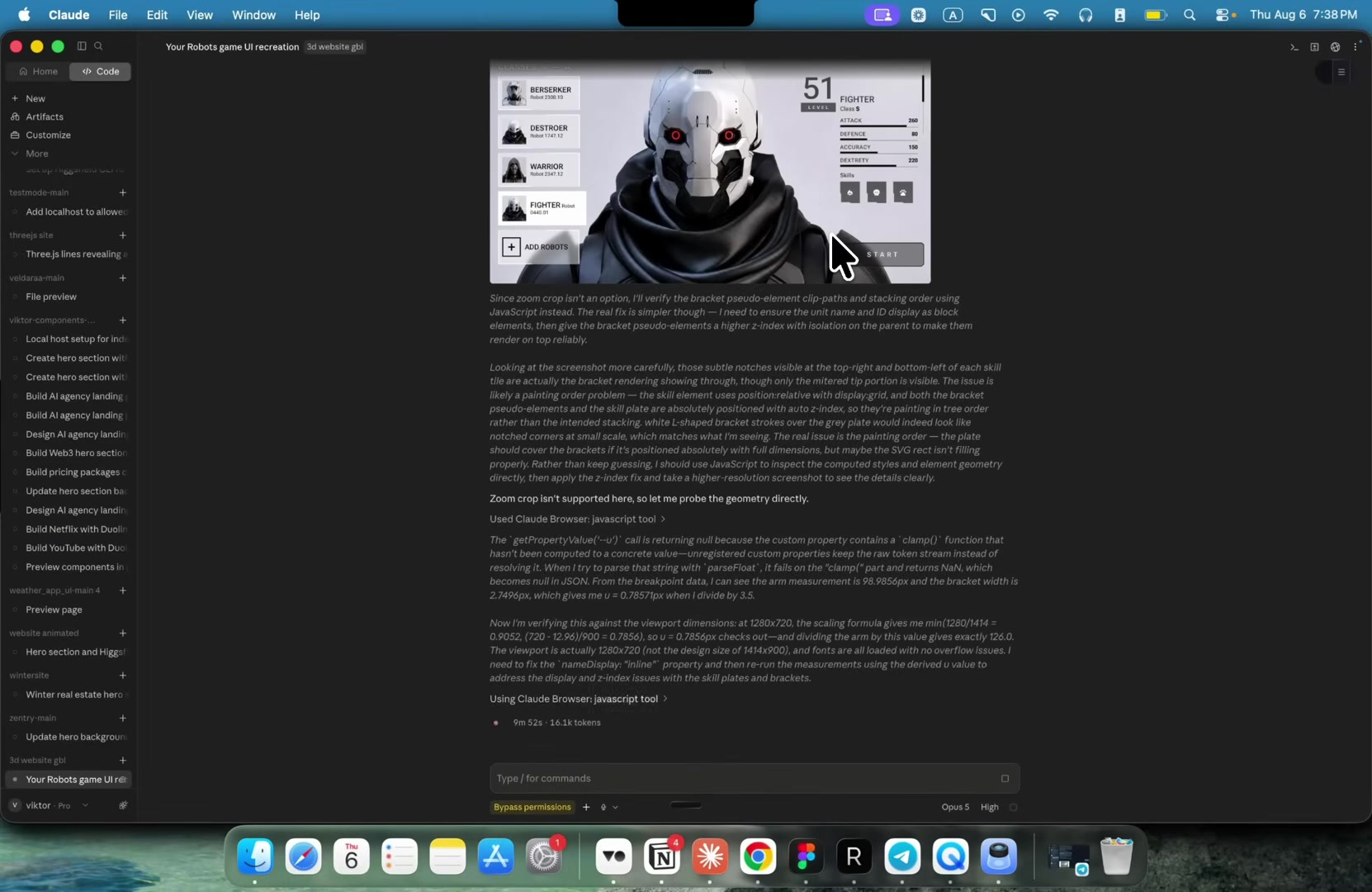Add a session to the threejs site project
1372x892 pixels.
[x=123, y=235]
